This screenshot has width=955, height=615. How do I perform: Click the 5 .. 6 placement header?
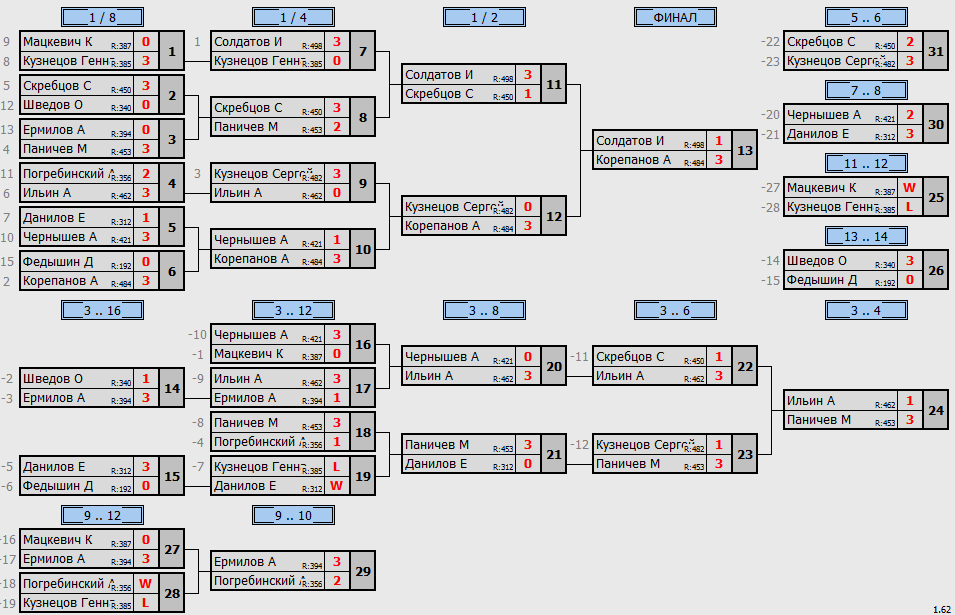pos(866,17)
